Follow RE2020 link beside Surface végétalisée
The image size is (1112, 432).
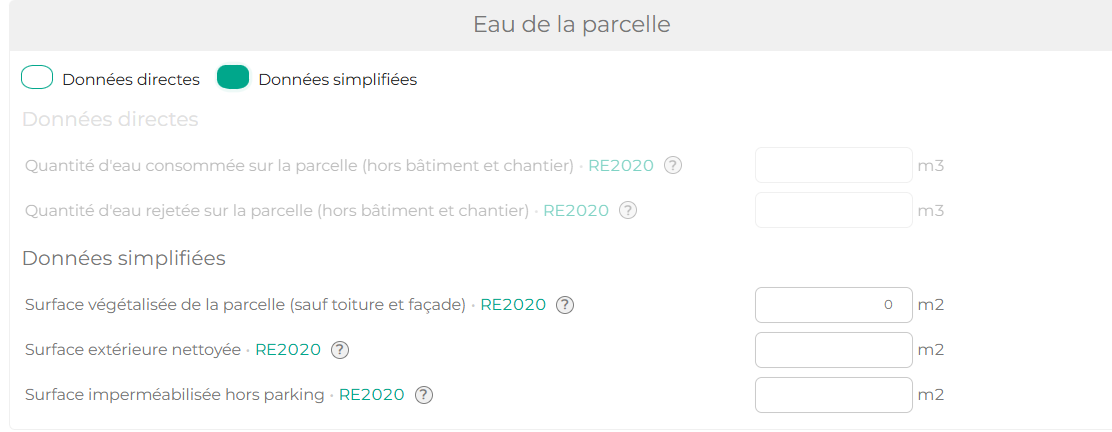point(513,305)
